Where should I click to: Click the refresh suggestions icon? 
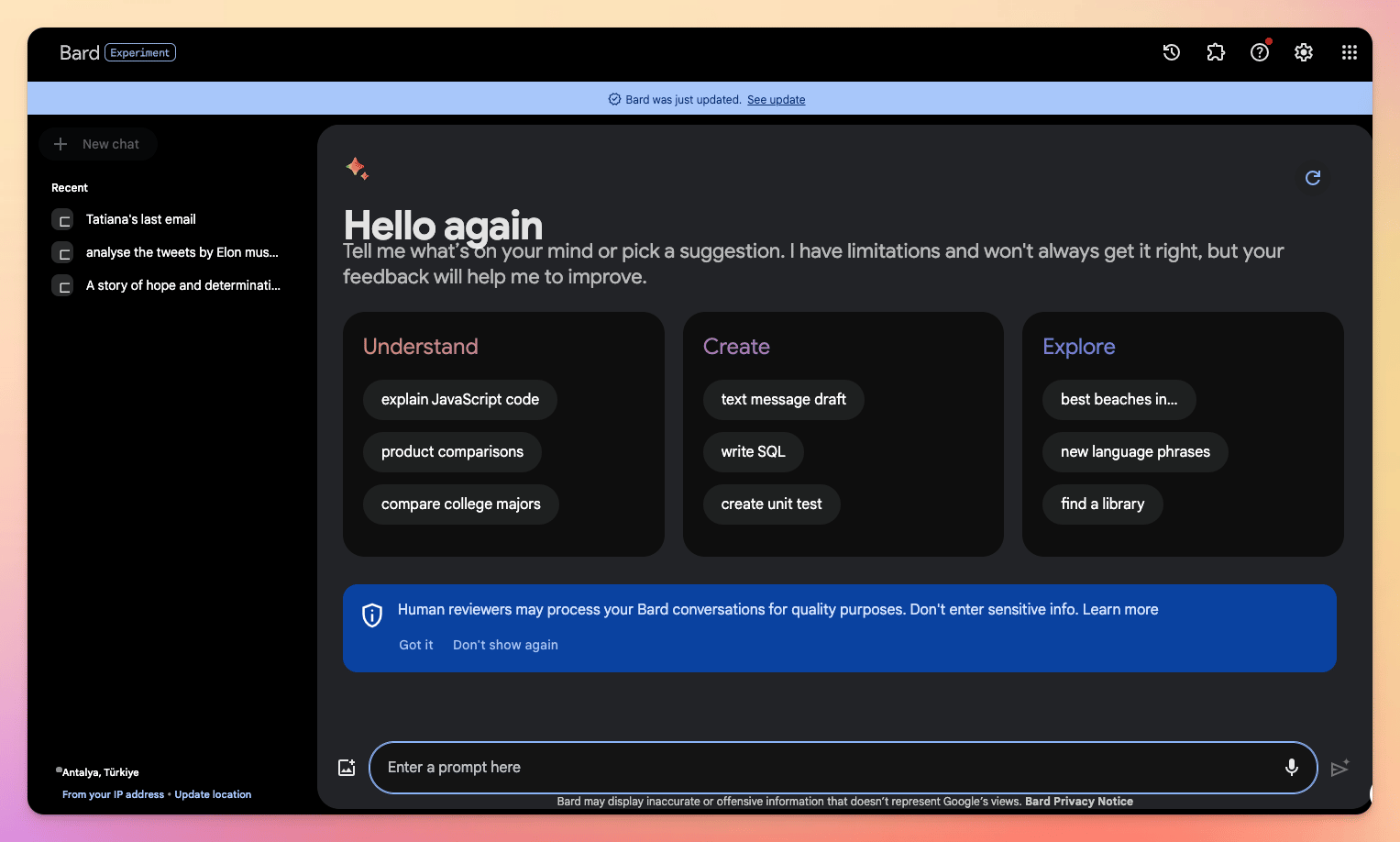tap(1313, 178)
